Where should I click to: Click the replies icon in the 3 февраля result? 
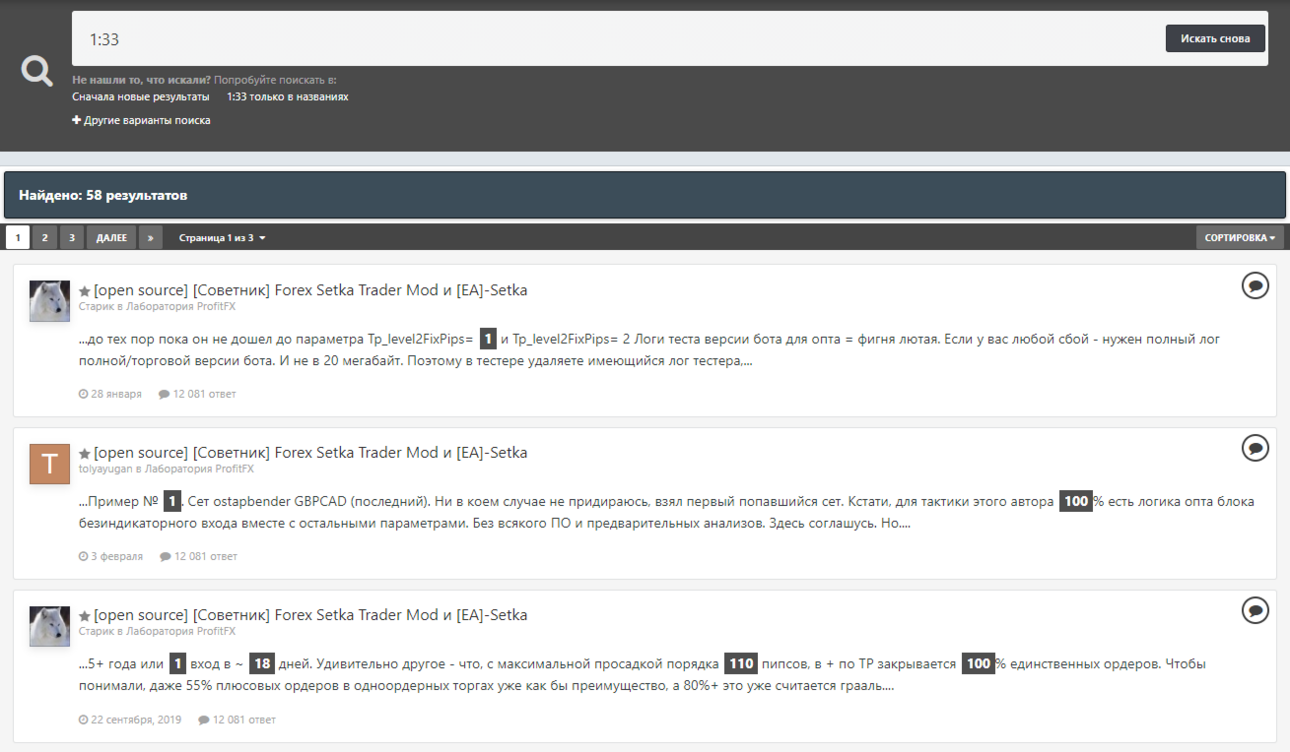click(165, 557)
